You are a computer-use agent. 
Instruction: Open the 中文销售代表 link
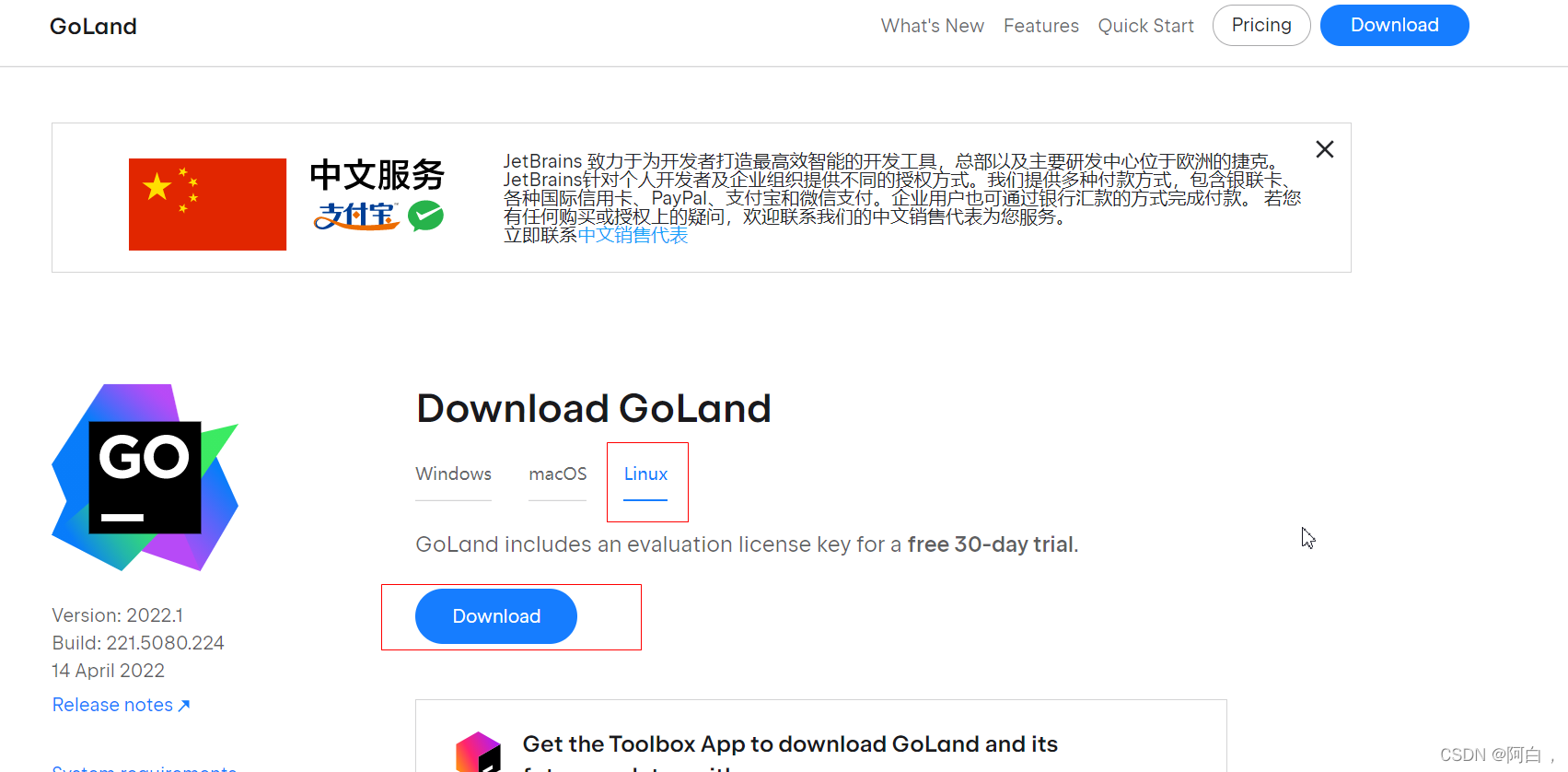pos(633,235)
